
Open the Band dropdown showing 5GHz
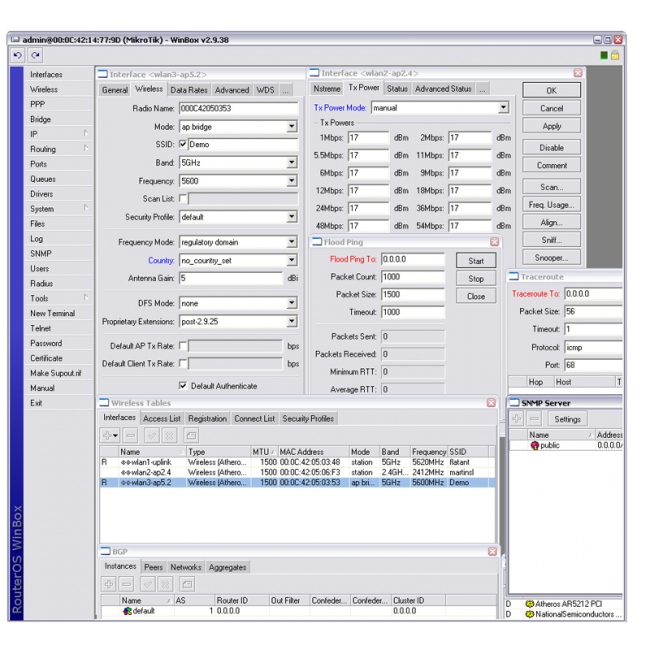click(292, 162)
